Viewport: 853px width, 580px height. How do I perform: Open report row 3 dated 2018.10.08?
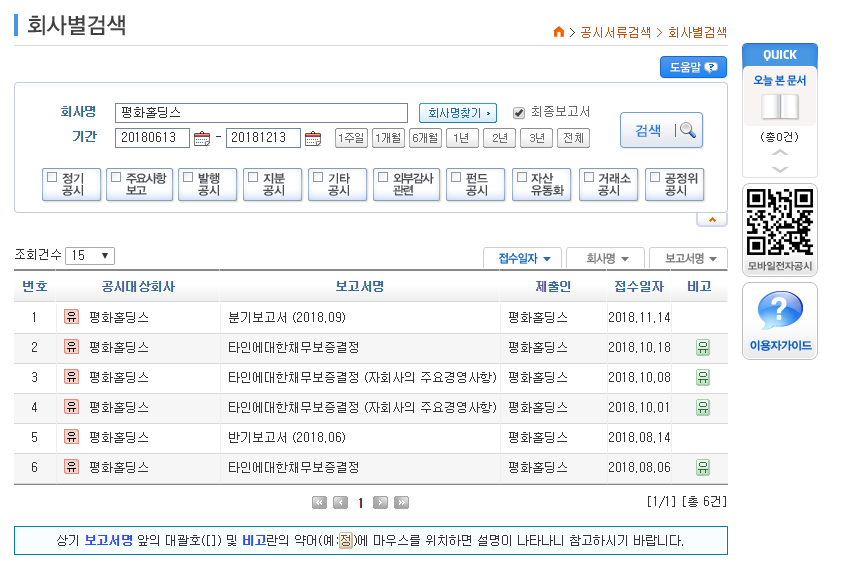[362, 377]
